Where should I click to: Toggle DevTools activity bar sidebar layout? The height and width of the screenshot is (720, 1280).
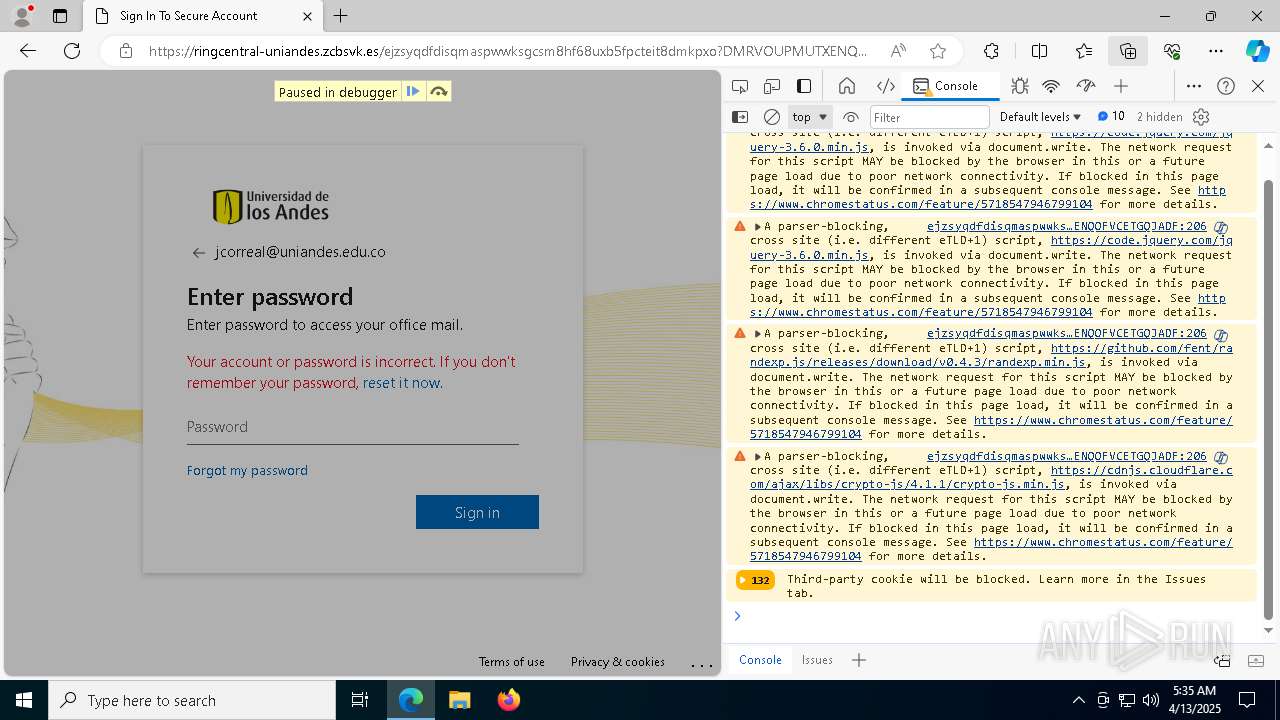coord(804,86)
